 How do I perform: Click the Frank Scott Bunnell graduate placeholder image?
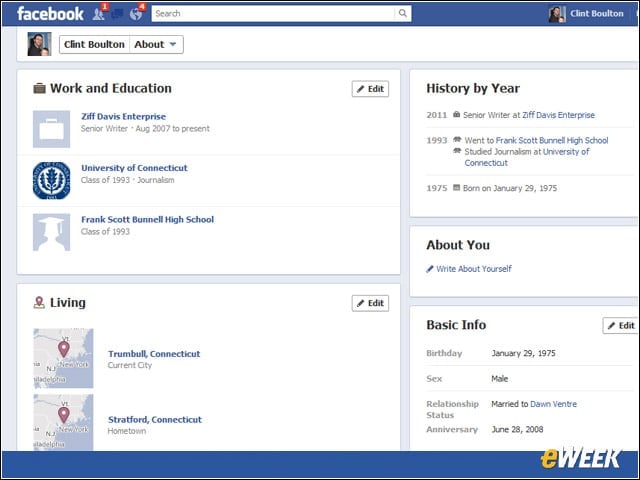click(51, 232)
